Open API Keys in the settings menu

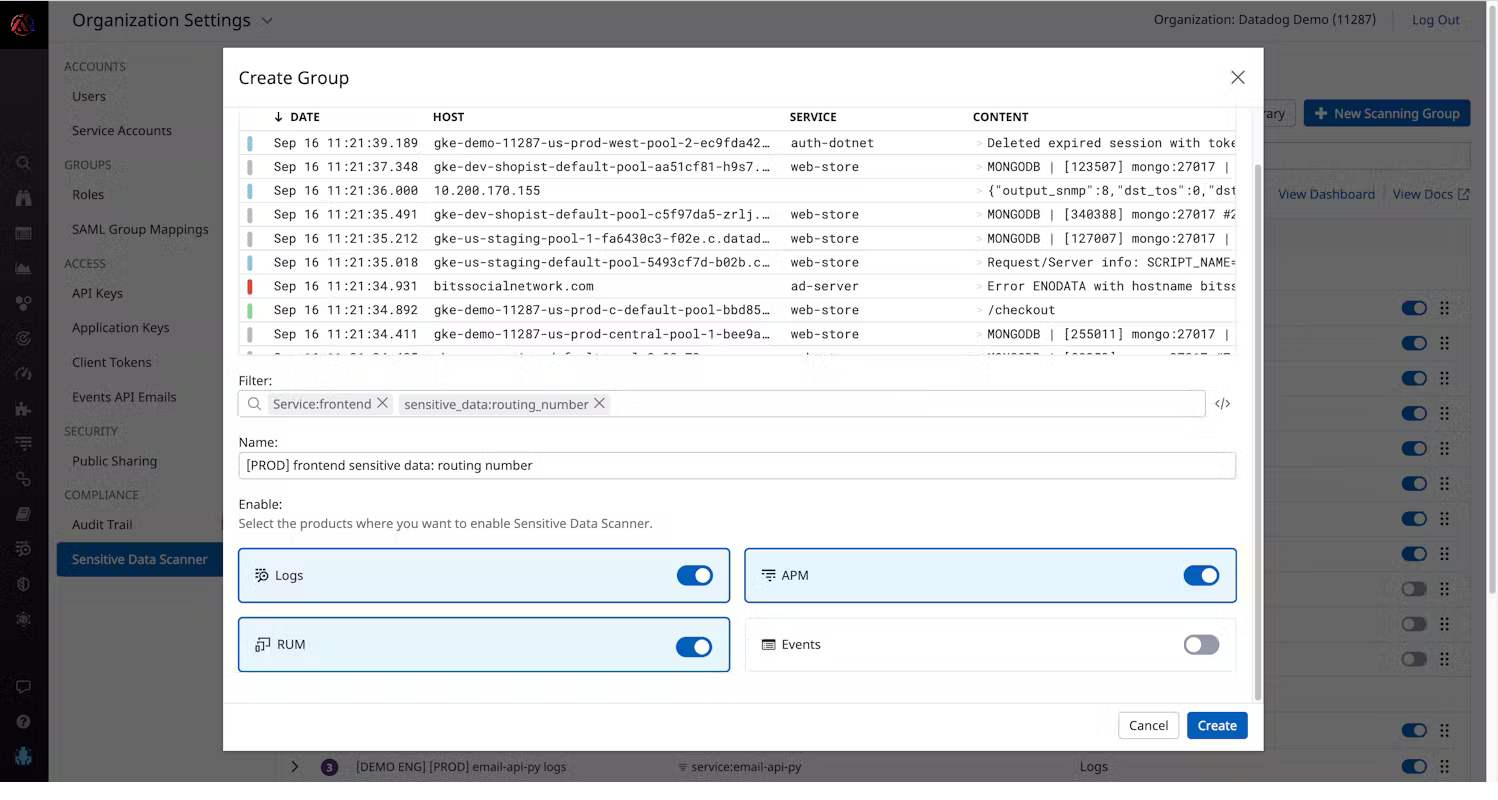tap(97, 293)
